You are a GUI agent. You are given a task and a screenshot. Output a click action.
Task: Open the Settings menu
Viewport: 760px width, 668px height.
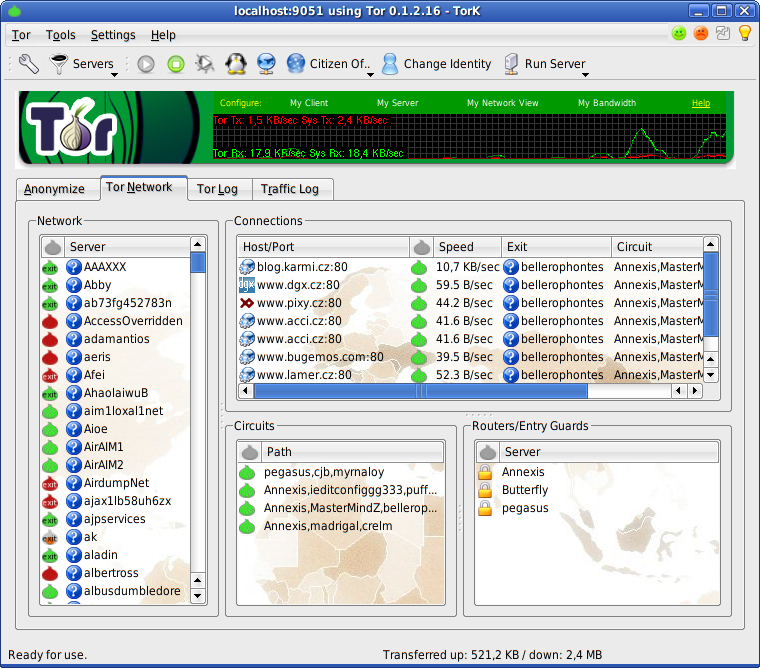pyautogui.click(x=113, y=35)
